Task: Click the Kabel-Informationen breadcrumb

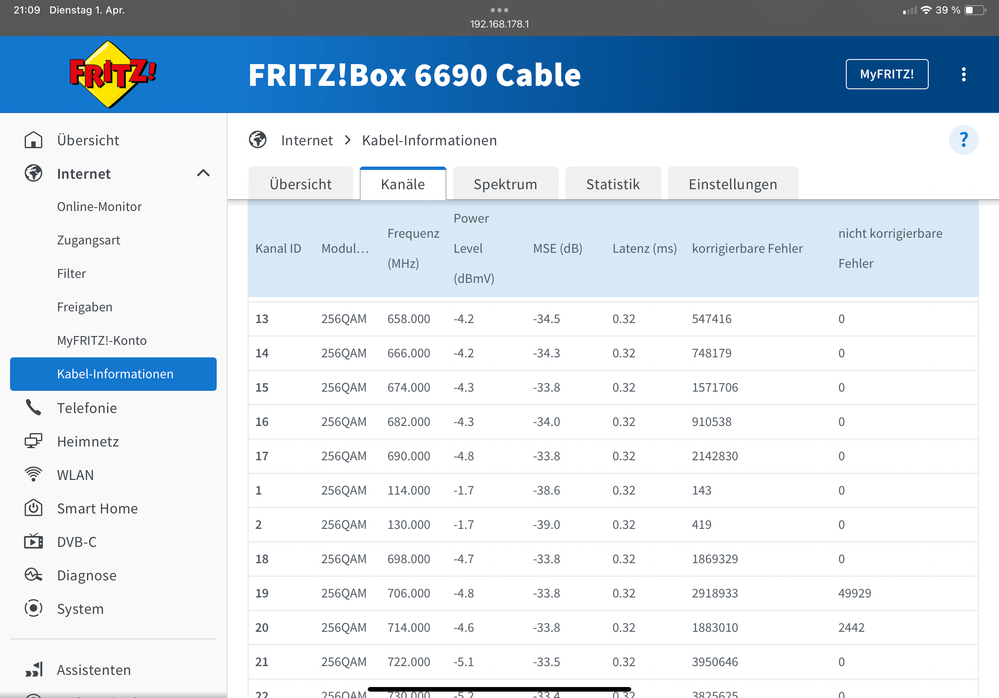Action: (429, 140)
